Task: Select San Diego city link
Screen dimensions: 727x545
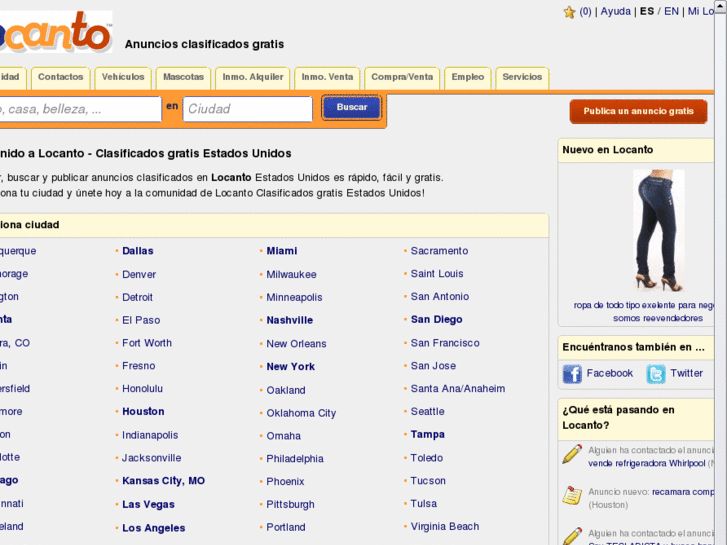Action: tap(436, 320)
